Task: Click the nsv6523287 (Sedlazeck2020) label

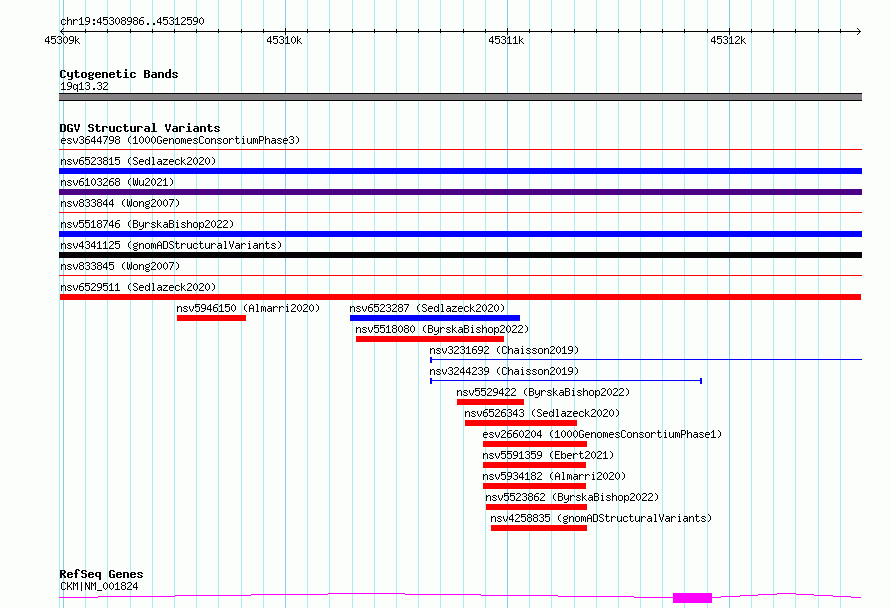Action: pos(427,308)
